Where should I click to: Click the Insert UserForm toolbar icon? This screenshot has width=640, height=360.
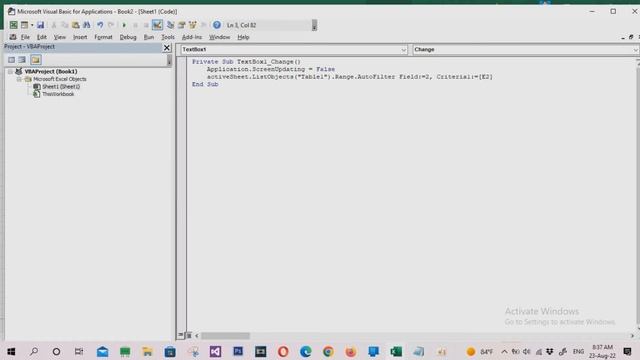[24, 25]
